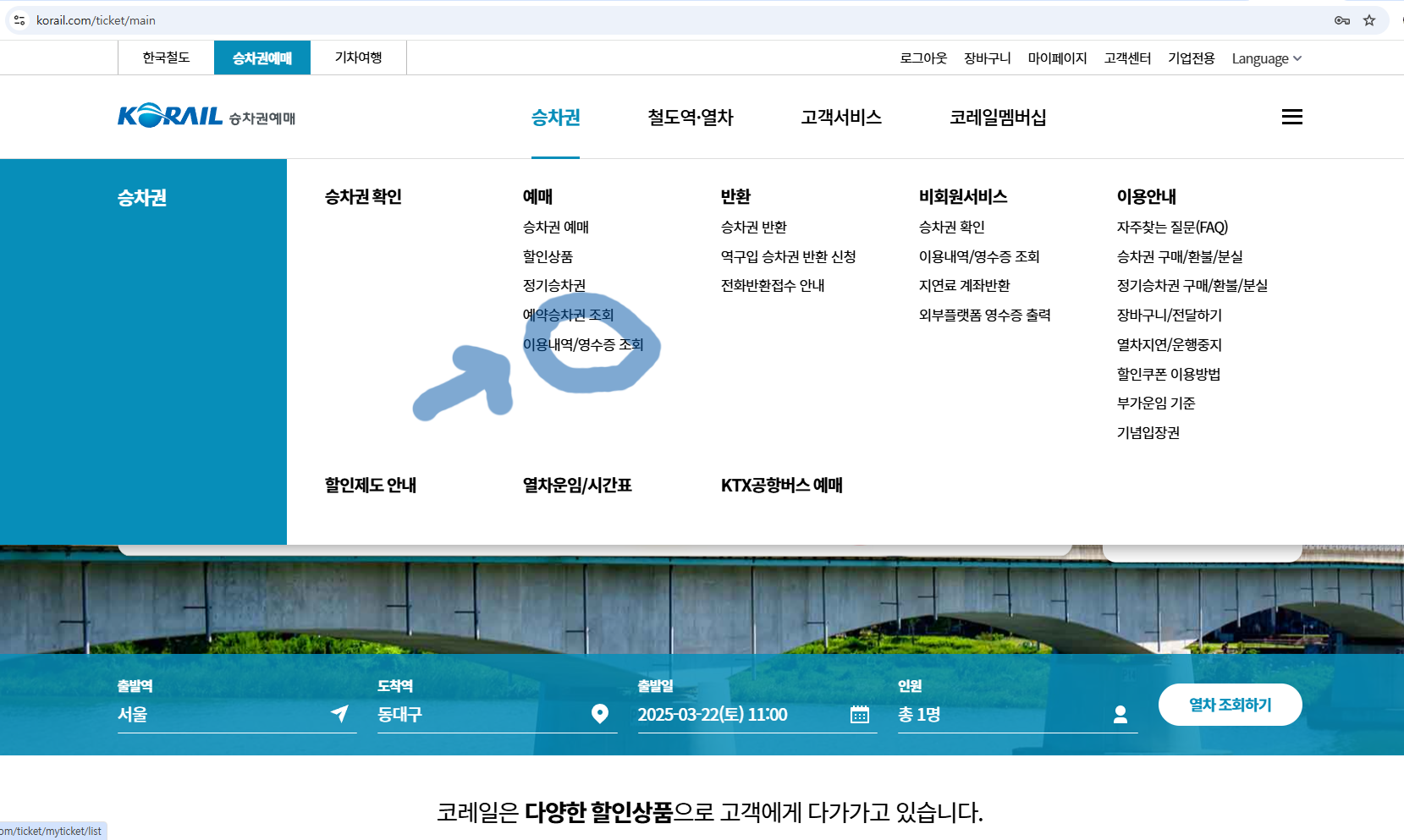This screenshot has width=1404, height=840.
Task: Click the departure date 2025-03-22 field
Action: [757, 714]
